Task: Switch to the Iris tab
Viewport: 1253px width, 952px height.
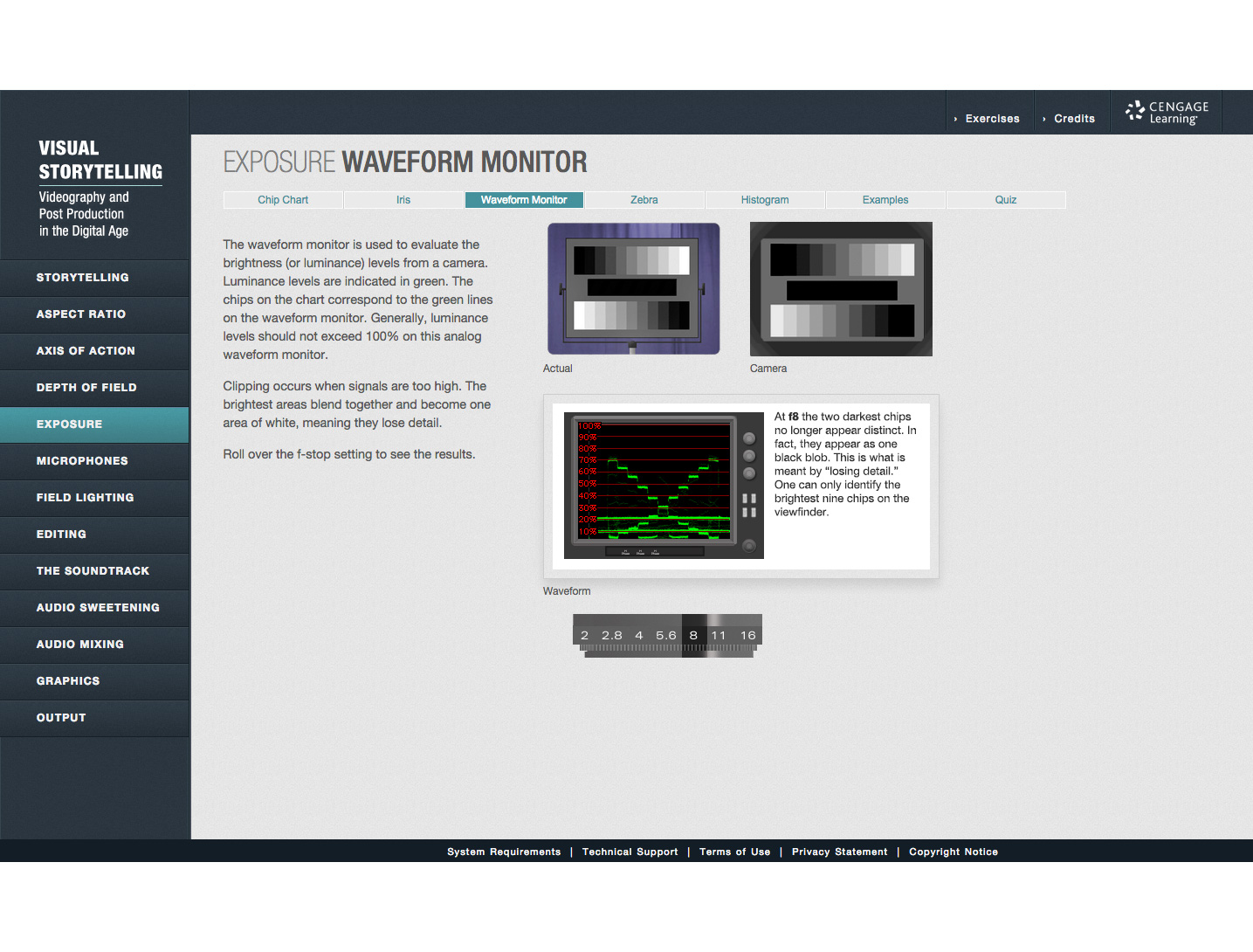Action: (x=403, y=200)
